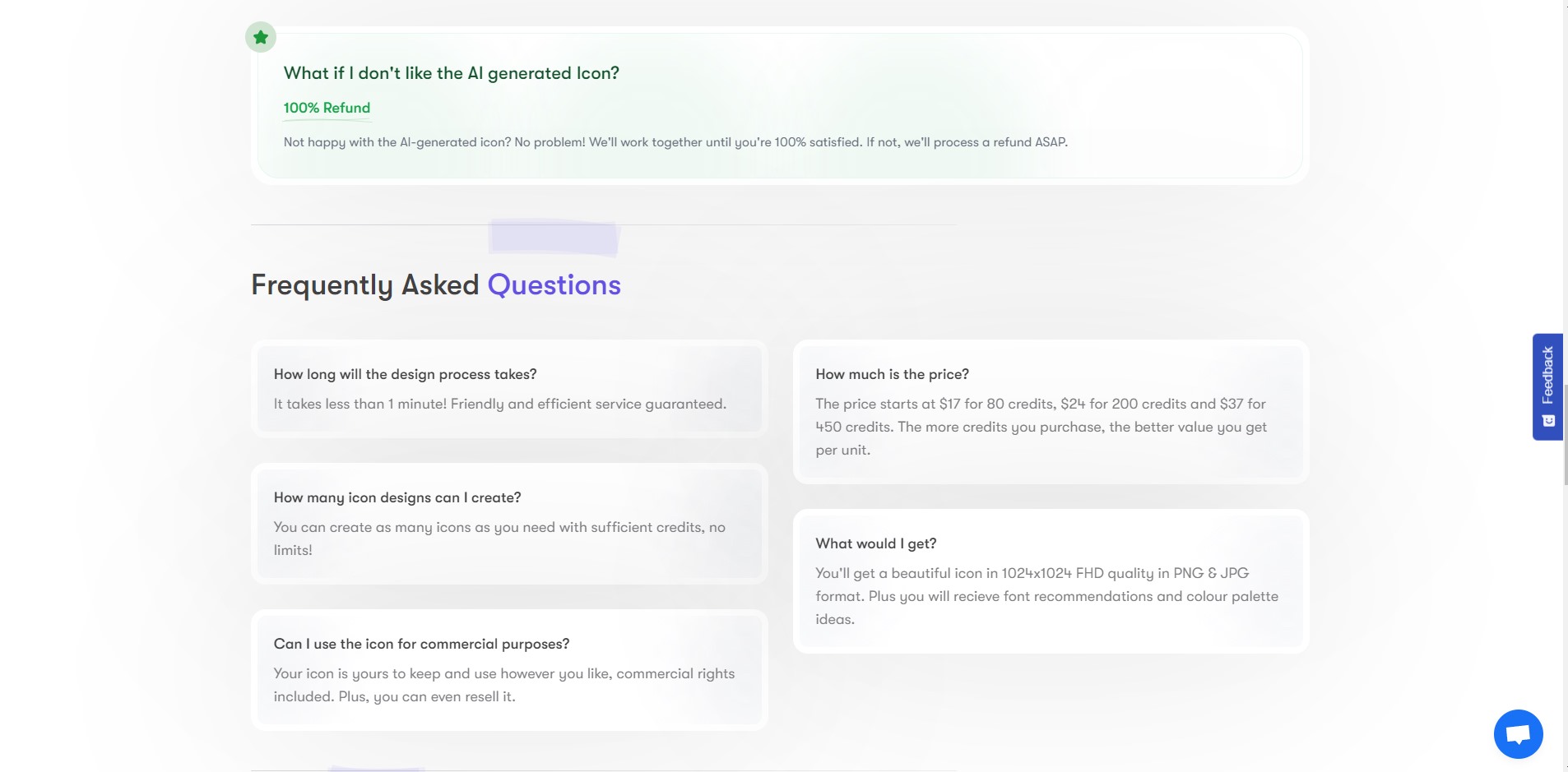Open the commercial purposes FAQ item
The height and width of the screenshot is (772, 1568).
click(509, 670)
